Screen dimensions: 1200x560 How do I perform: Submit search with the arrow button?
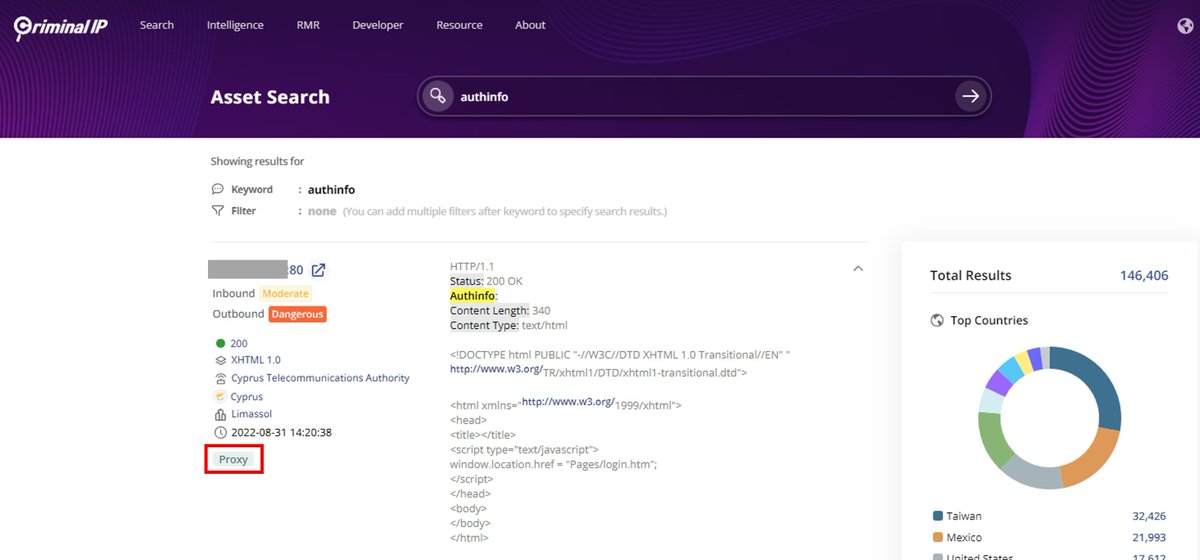[x=970, y=97]
